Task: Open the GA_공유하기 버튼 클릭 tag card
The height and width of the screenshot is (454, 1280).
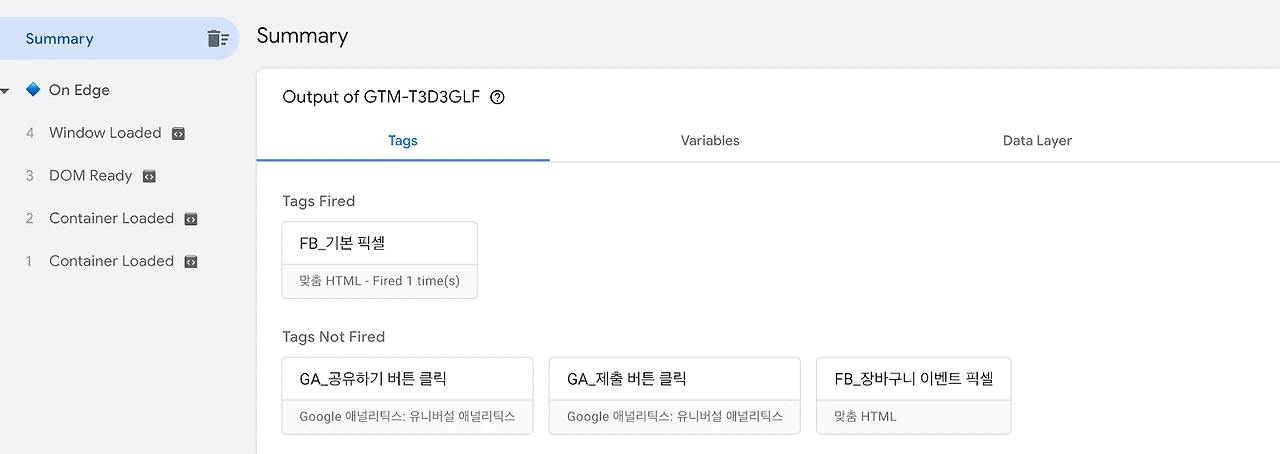Action: pyautogui.click(x=408, y=396)
